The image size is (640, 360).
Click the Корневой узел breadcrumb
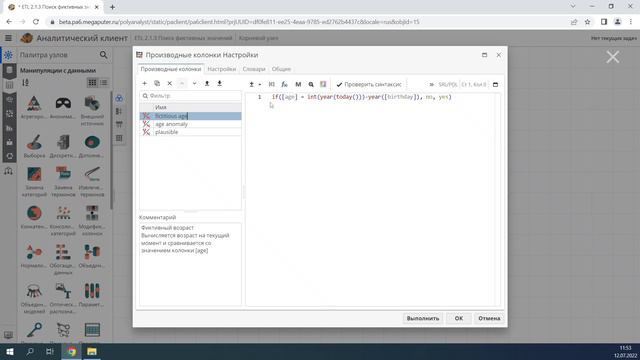(x=258, y=38)
